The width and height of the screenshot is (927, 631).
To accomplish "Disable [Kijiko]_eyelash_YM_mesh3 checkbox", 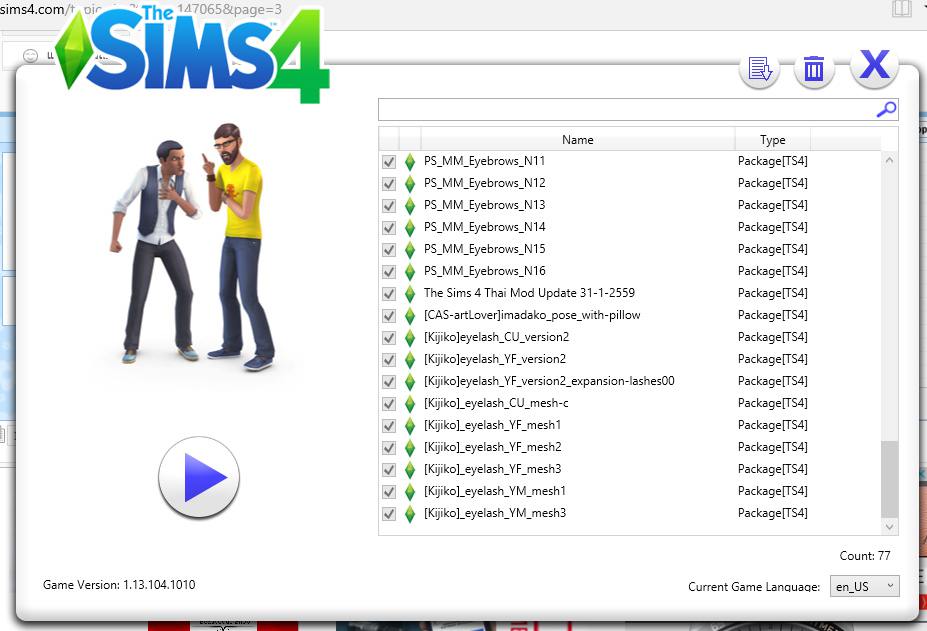I will pos(389,513).
